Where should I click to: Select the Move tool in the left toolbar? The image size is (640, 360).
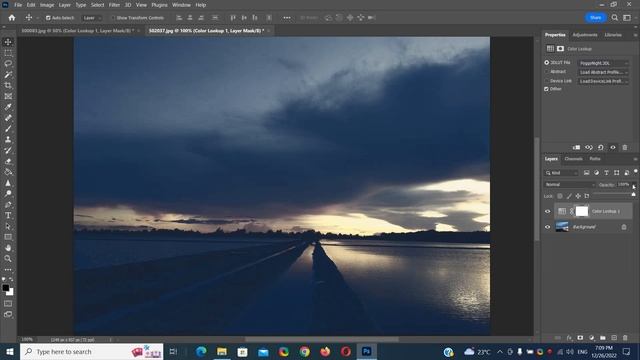point(8,42)
